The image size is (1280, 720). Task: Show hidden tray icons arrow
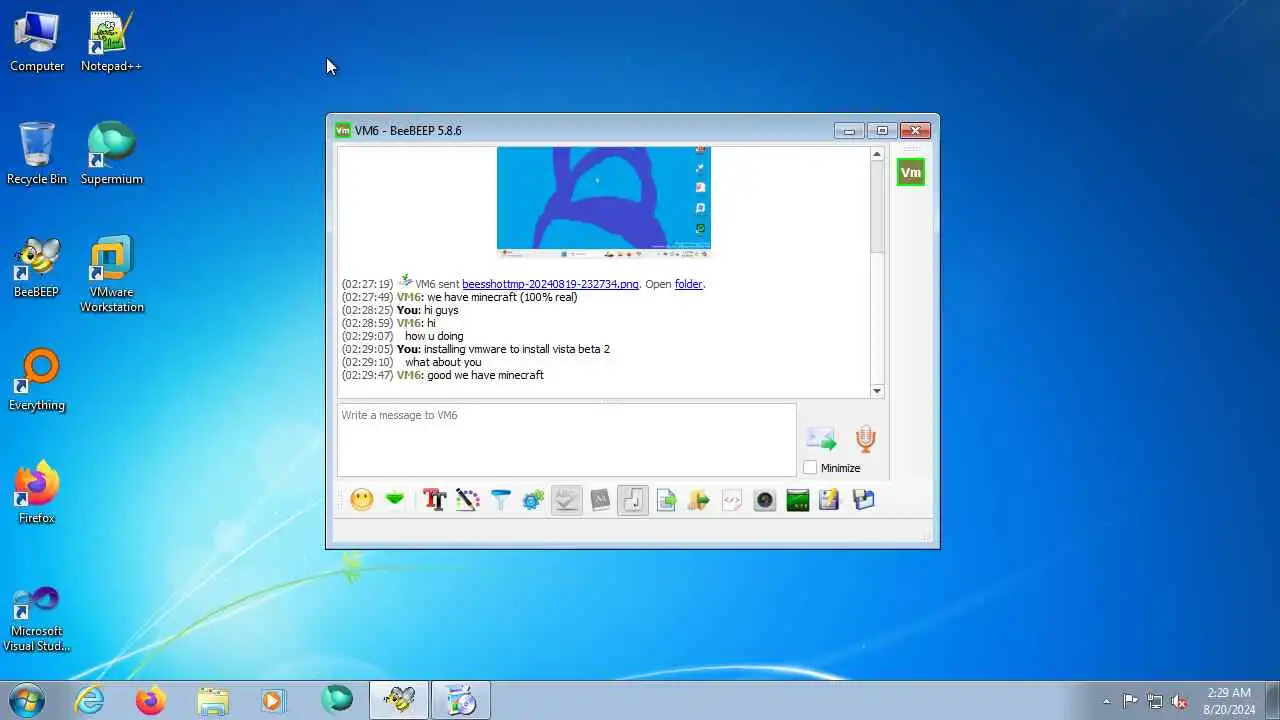(1106, 701)
